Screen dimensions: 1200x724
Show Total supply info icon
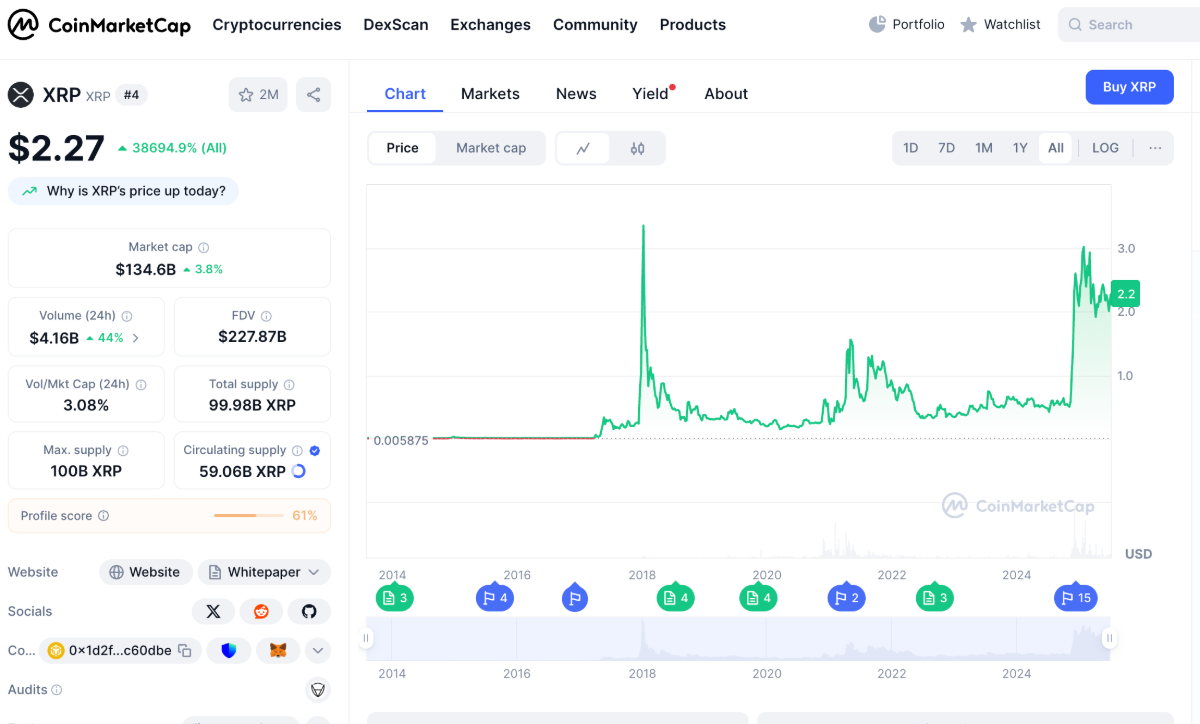289,384
